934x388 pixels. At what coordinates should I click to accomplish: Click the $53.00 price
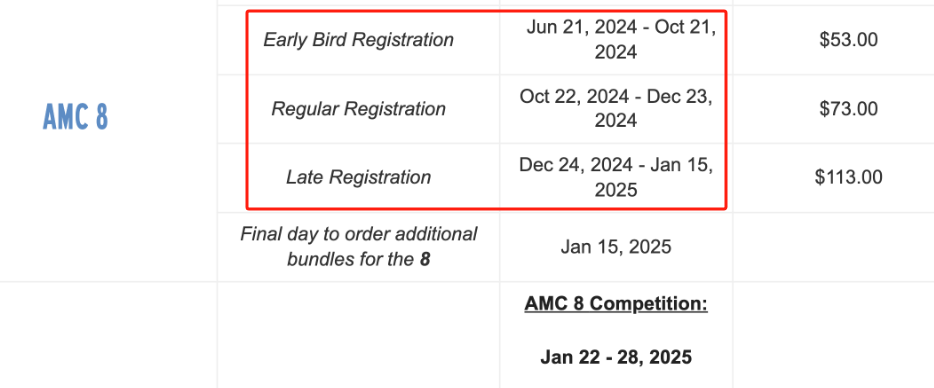[848, 40]
